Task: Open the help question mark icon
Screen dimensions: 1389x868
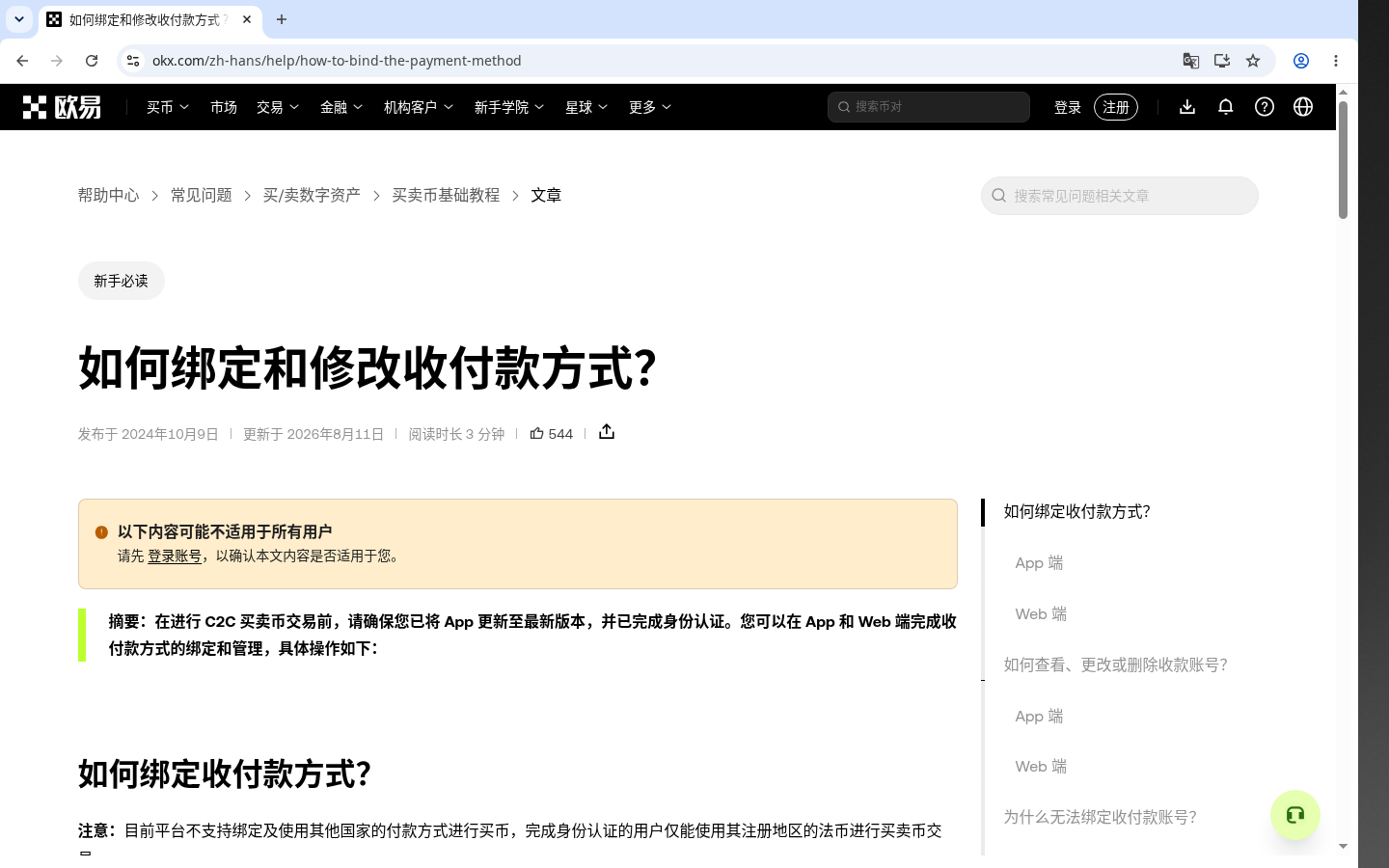Action: (1265, 107)
